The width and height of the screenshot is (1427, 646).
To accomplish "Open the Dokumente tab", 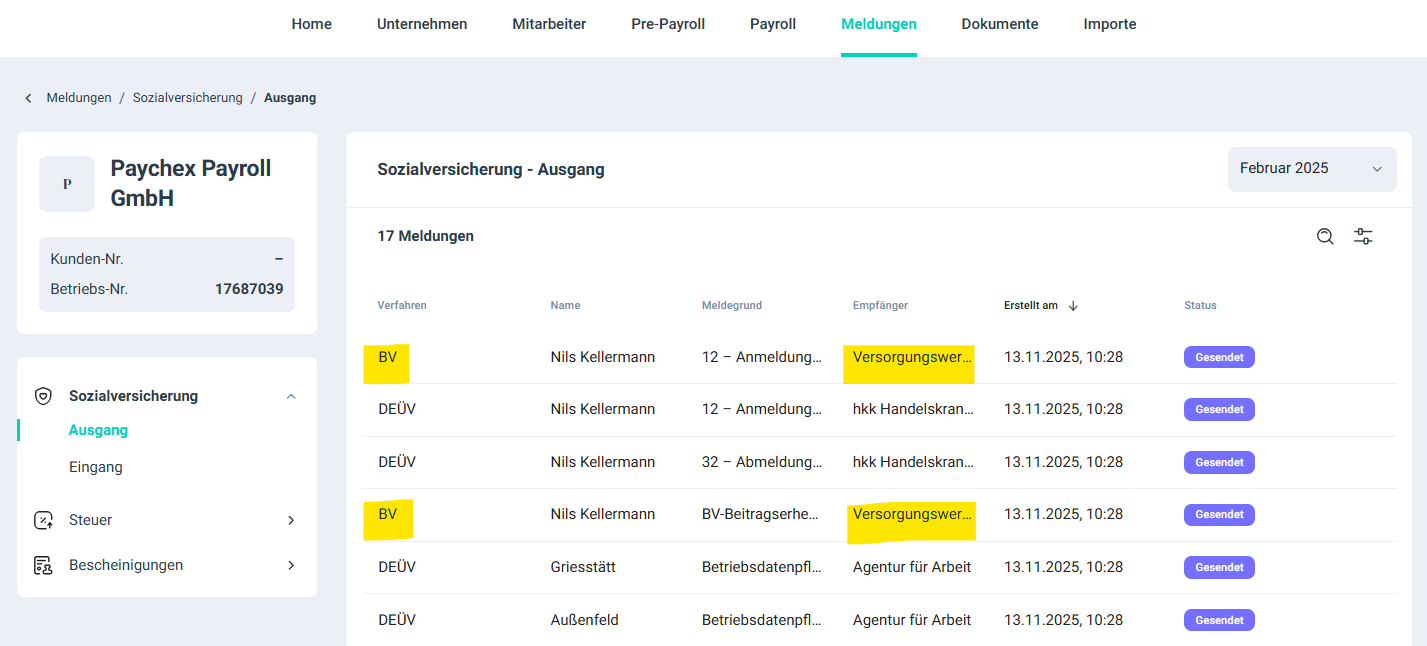I will pyautogui.click(x=999, y=24).
